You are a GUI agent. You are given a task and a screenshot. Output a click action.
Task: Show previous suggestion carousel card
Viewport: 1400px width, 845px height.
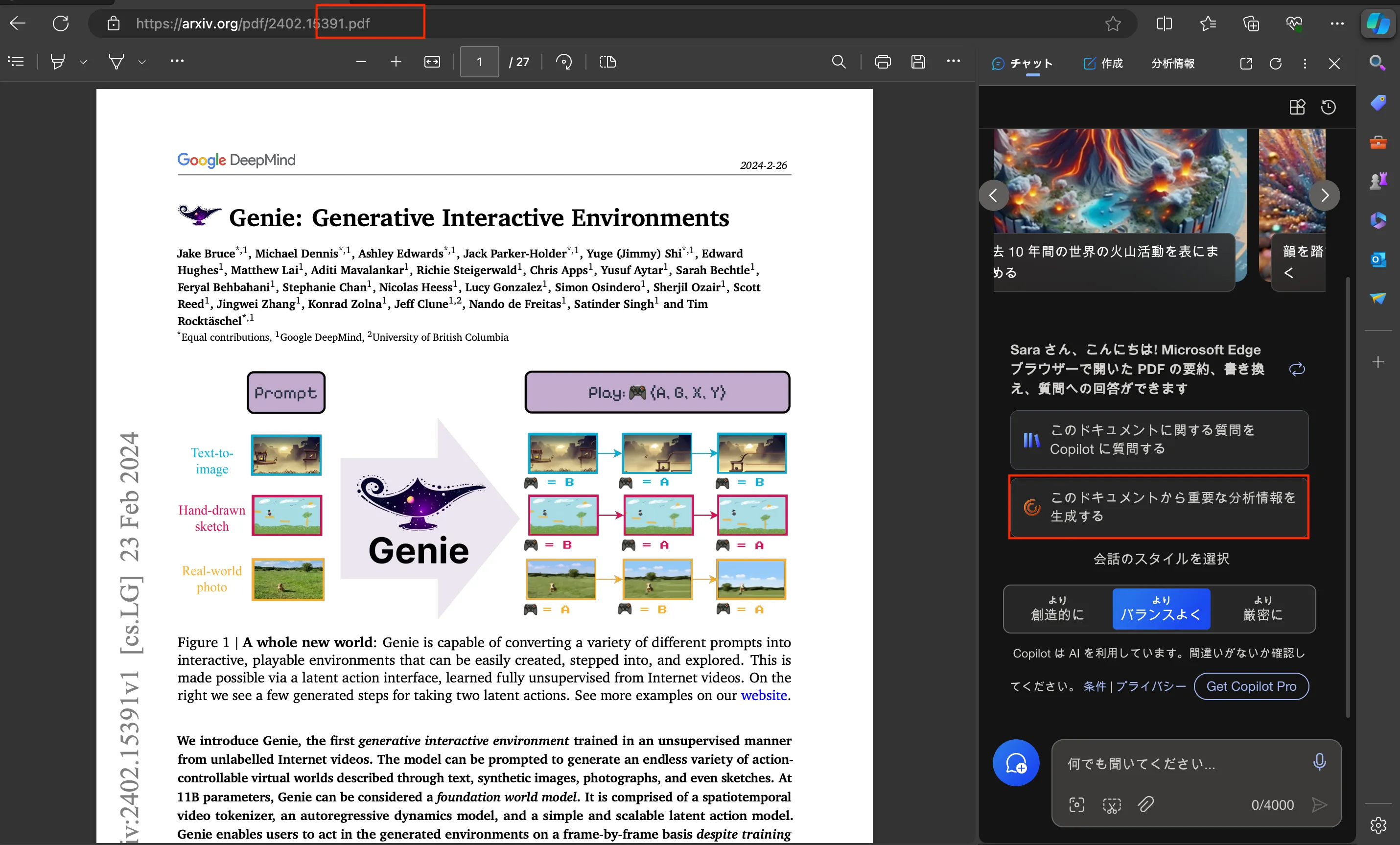pos(994,195)
